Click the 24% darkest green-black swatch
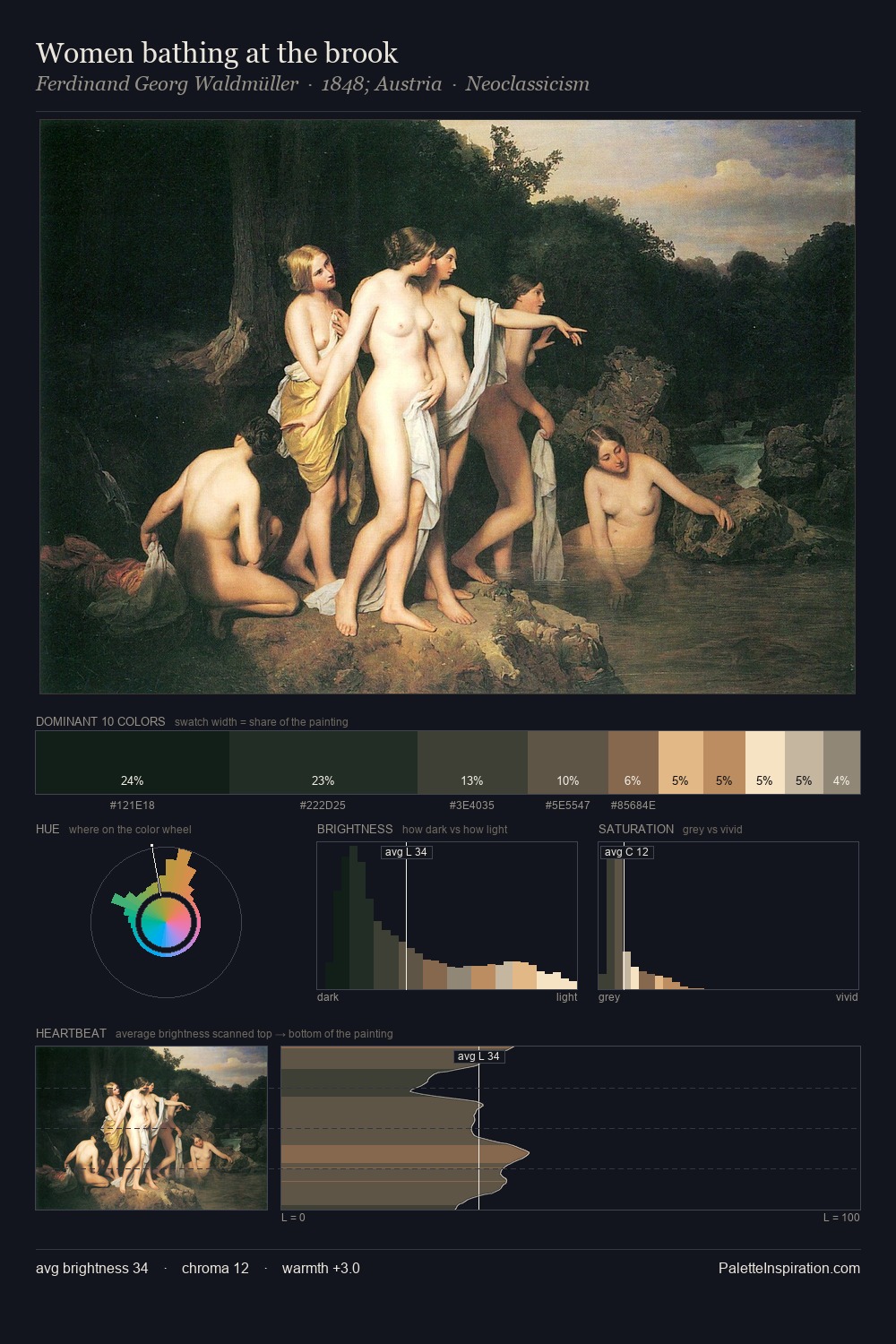 pyautogui.click(x=133, y=762)
